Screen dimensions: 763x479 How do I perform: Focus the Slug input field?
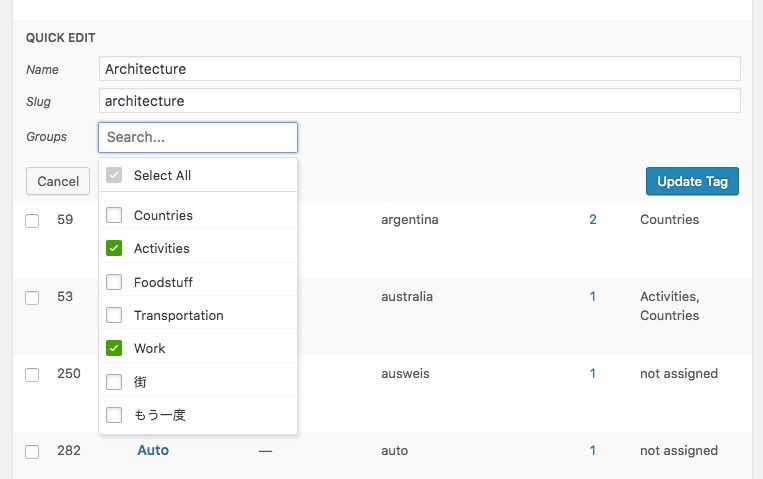pos(420,101)
